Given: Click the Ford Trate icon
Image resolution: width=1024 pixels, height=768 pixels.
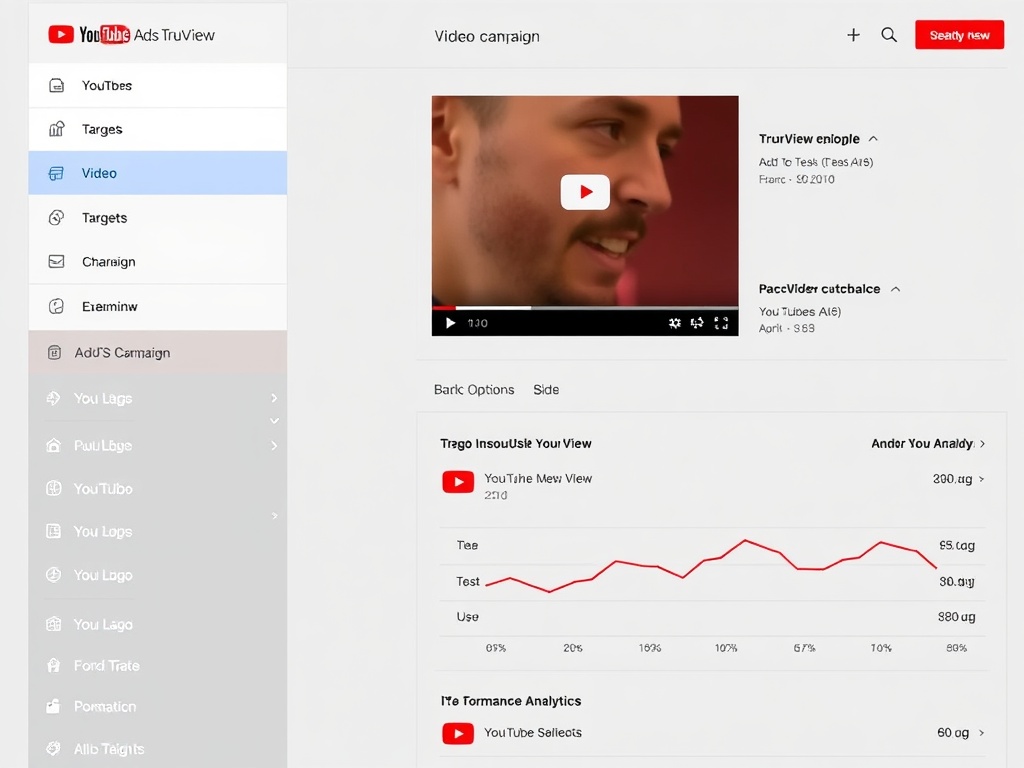Looking at the screenshot, I should click(x=54, y=665).
